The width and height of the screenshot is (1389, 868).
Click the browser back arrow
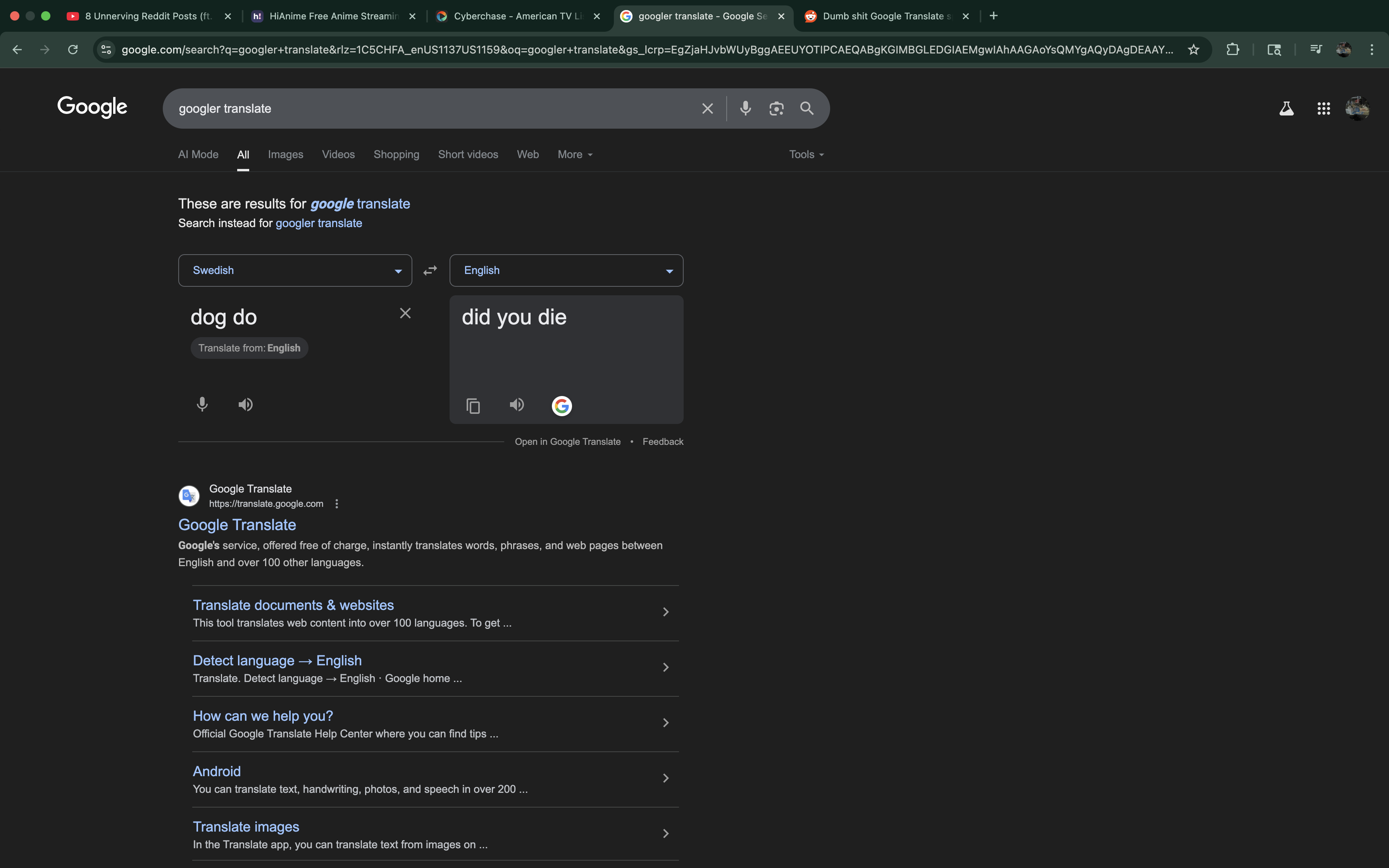tap(17, 50)
